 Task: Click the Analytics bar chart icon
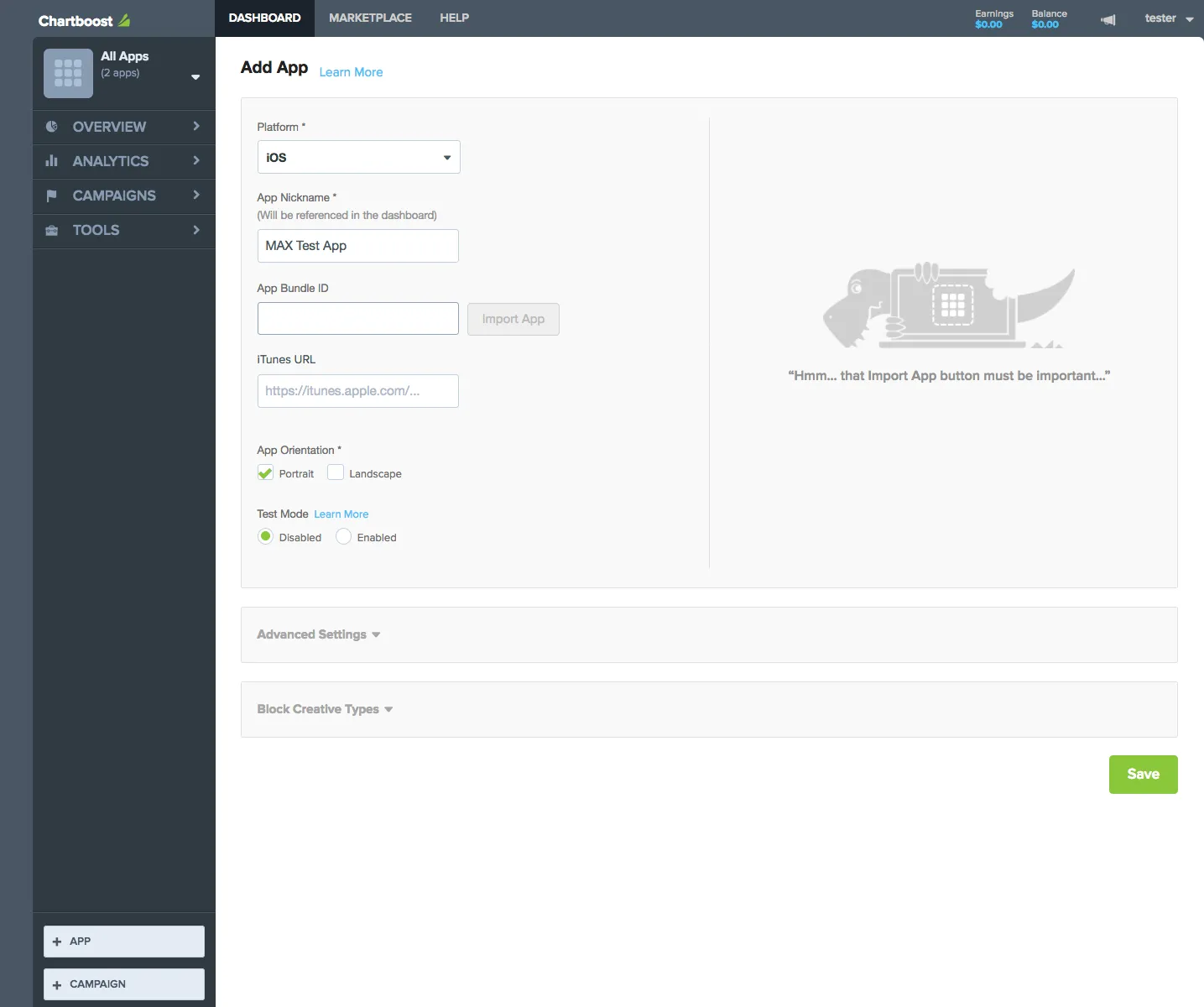pos(52,160)
